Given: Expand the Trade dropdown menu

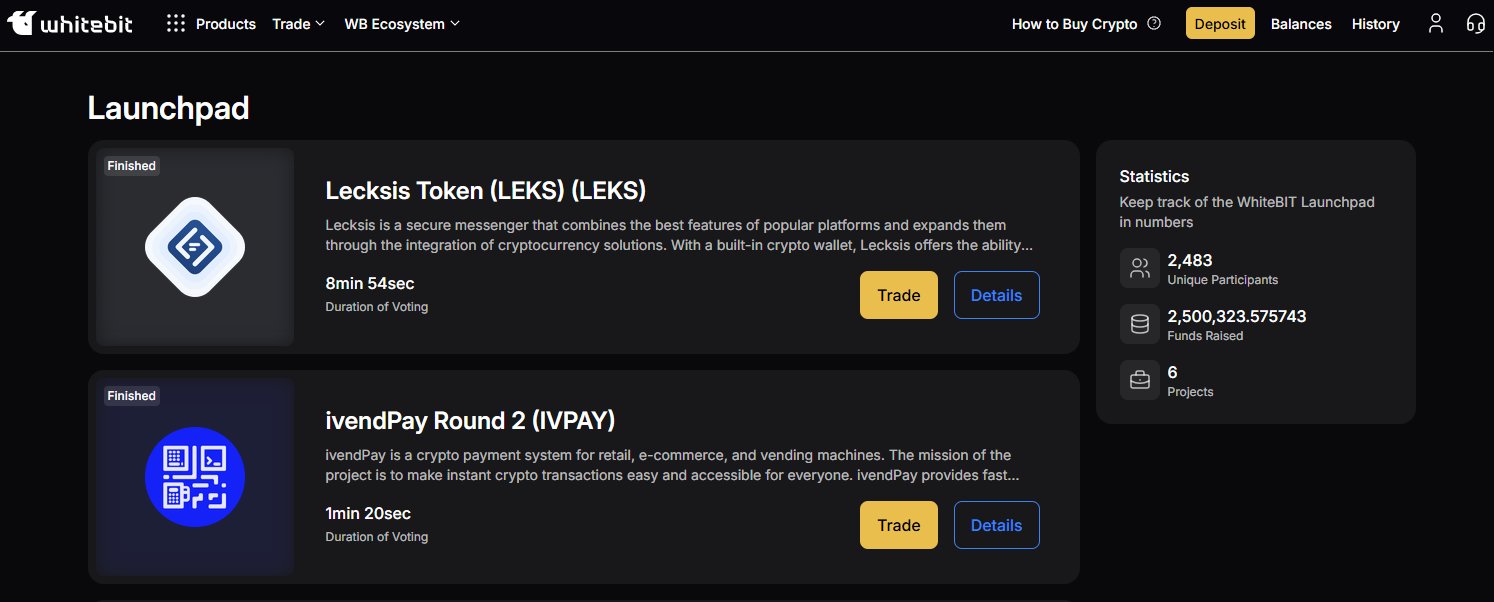Looking at the screenshot, I should 298,23.
